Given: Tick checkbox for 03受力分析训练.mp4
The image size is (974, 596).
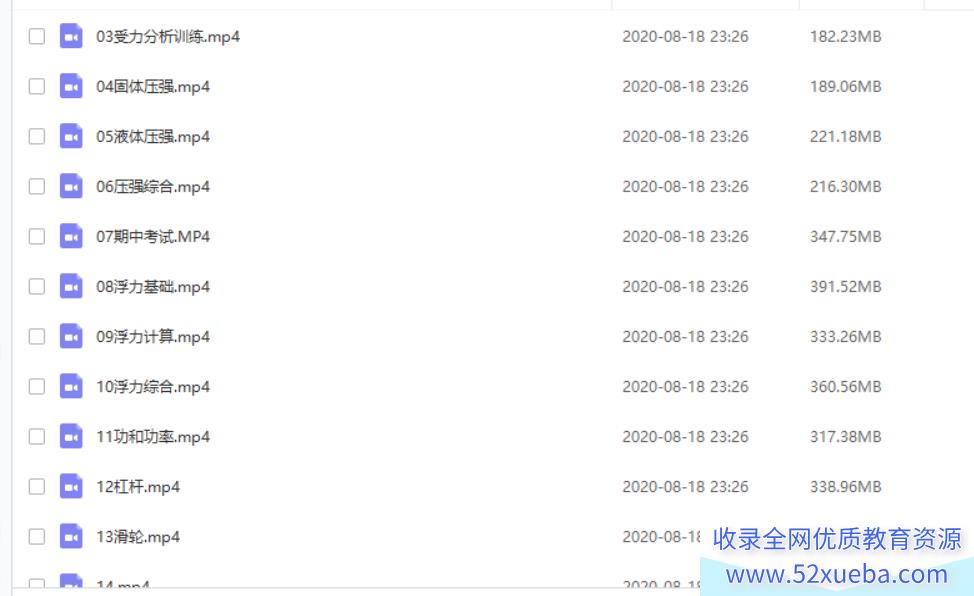Looking at the screenshot, I should pyautogui.click(x=37, y=36).
